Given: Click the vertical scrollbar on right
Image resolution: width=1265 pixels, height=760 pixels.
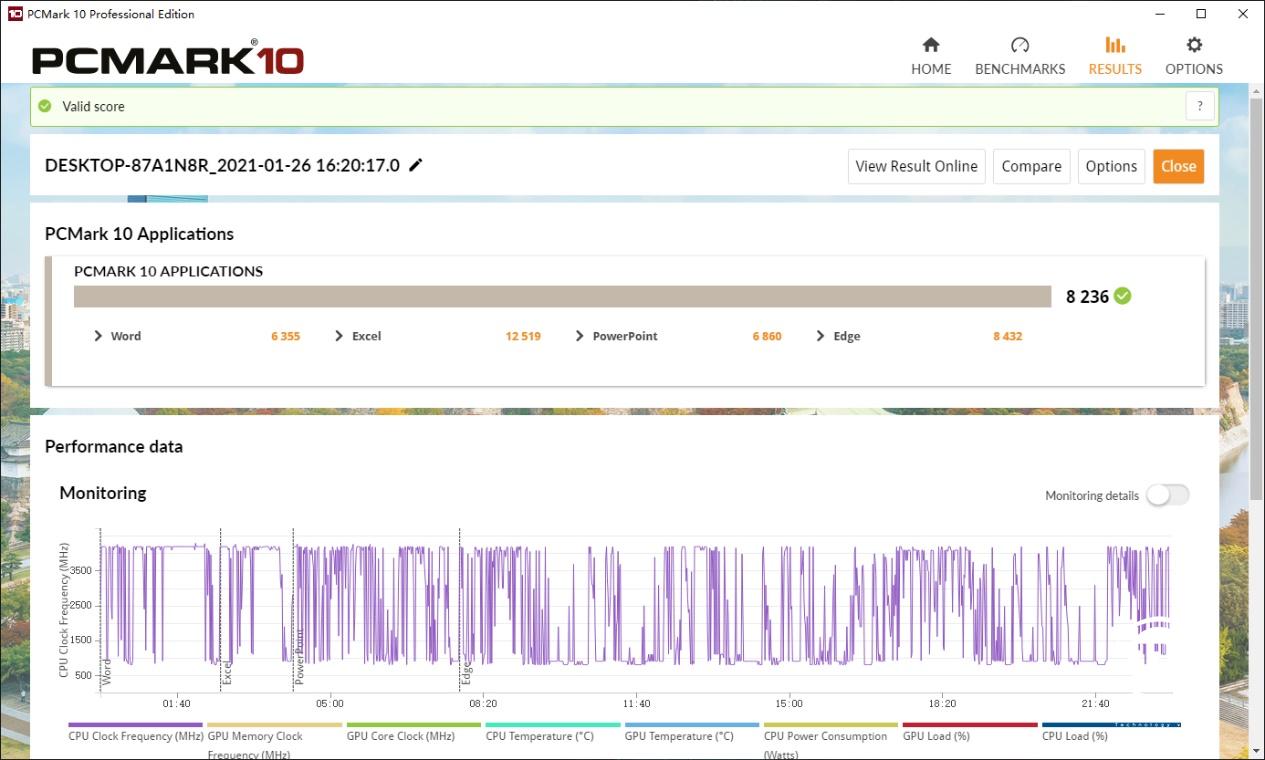Looking at the screenshot, I should (x=1257, y=300).
